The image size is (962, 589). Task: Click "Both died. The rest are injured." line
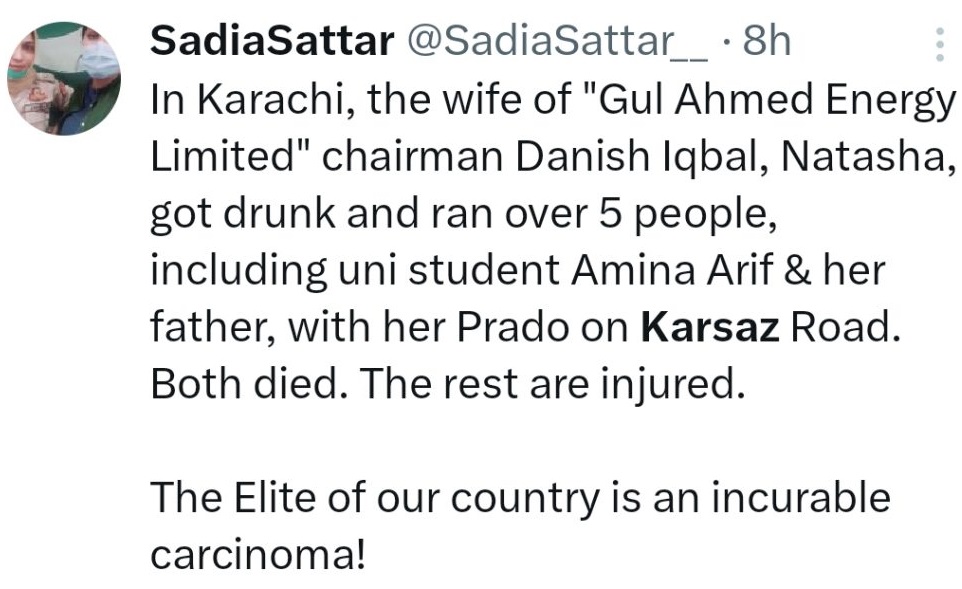point(448,383)
